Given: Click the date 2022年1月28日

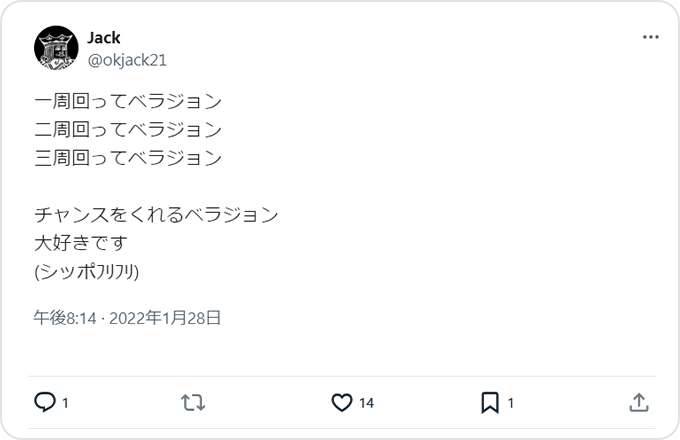Looking at the screenshot, I should [164, 318].
